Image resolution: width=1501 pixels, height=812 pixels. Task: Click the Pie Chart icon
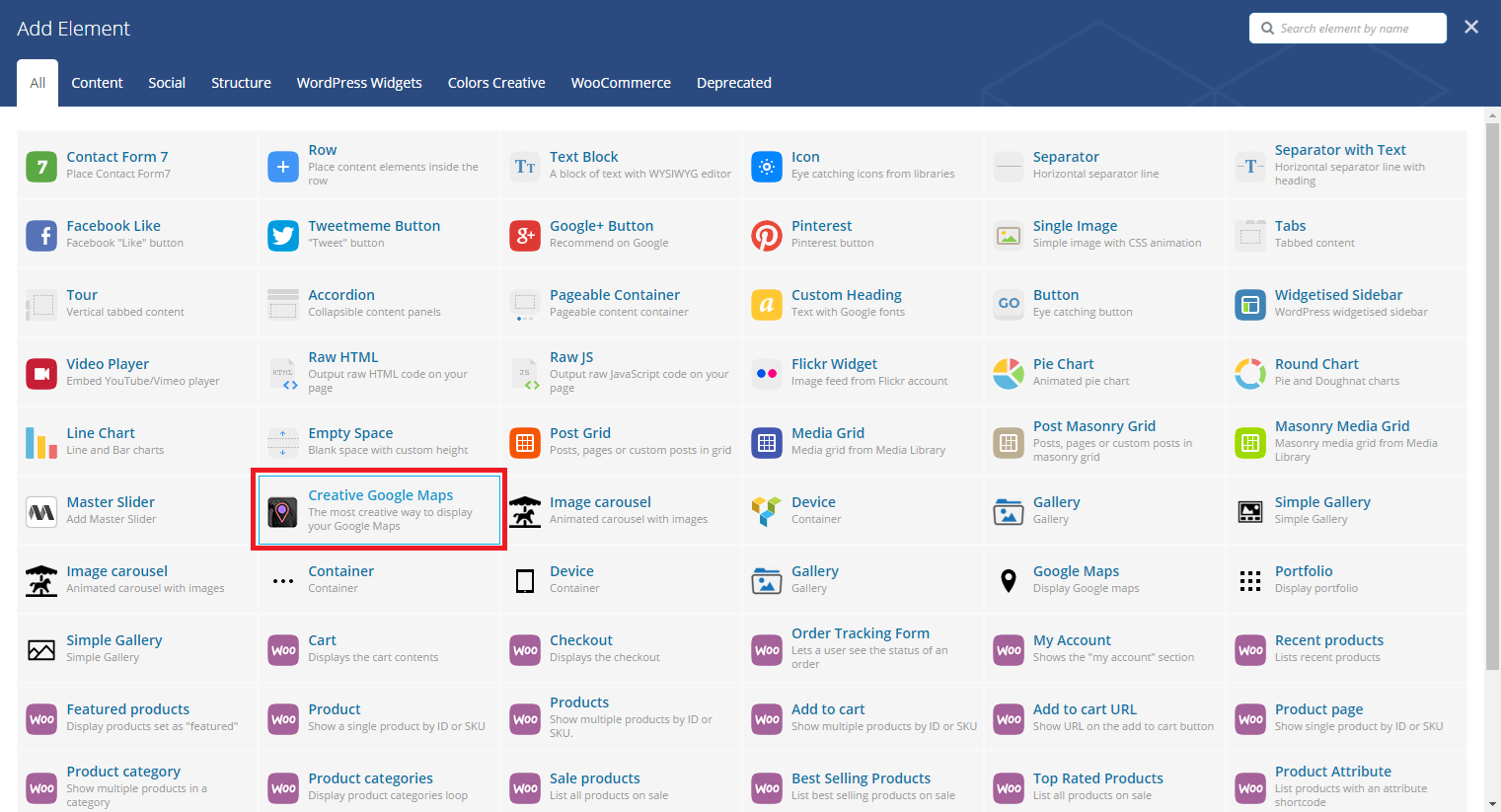(x=1009, y=374)
